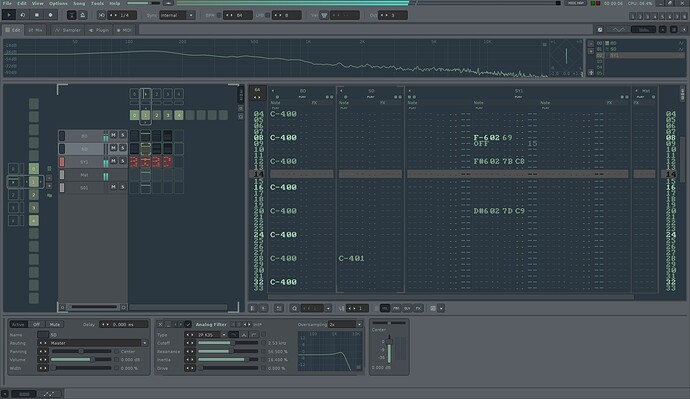Adjust the track Volume slider

81,359
